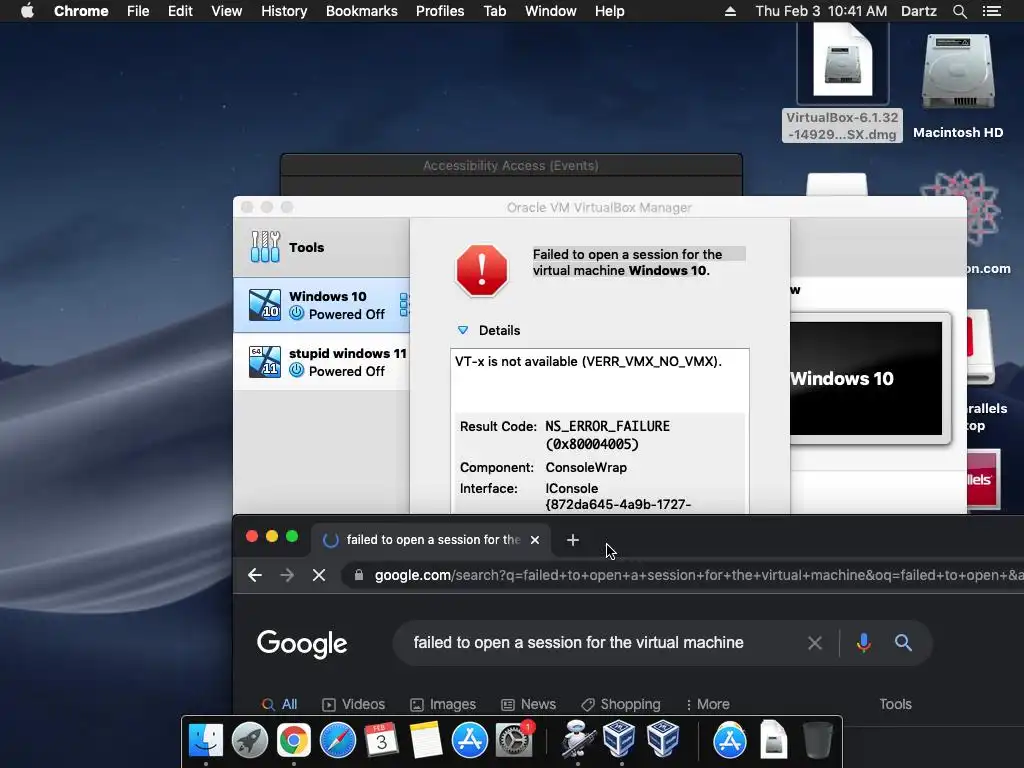The image size is (1024, 768).
Task: Switch to Shopping results
Action: pos(621,704)
